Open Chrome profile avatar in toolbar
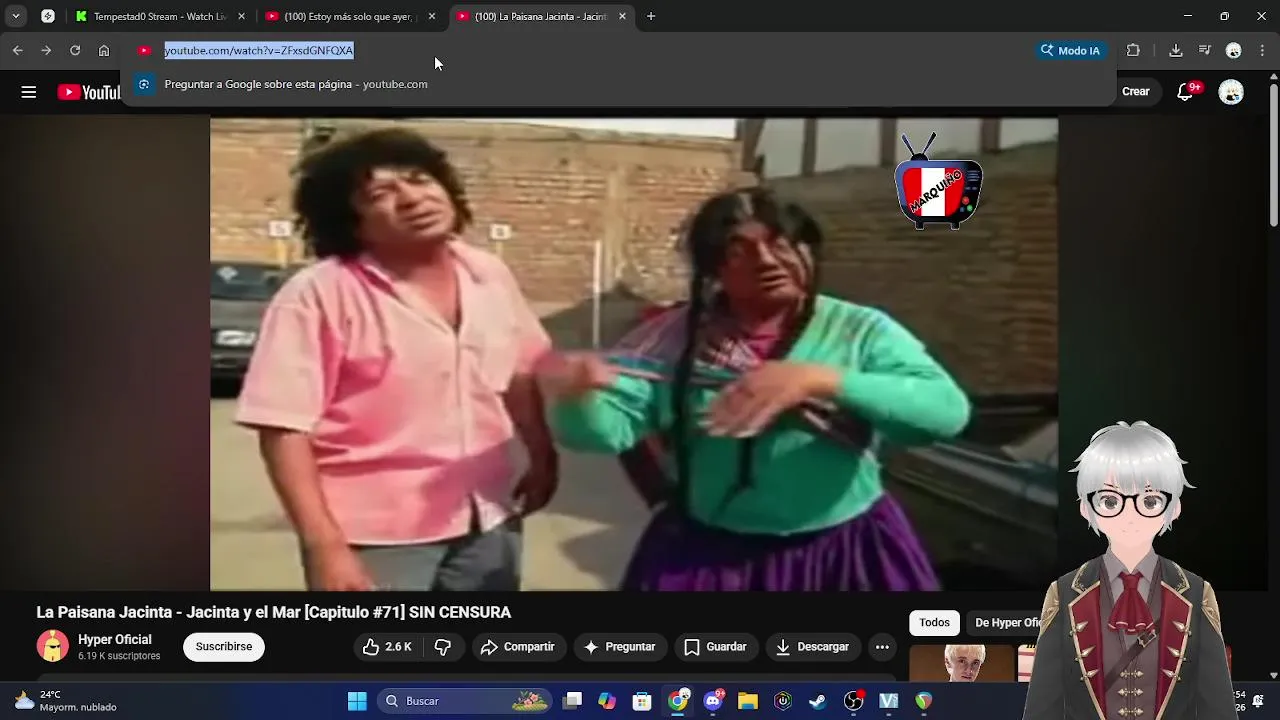Screen dimensions: 1280x720 coord(1234,50)
